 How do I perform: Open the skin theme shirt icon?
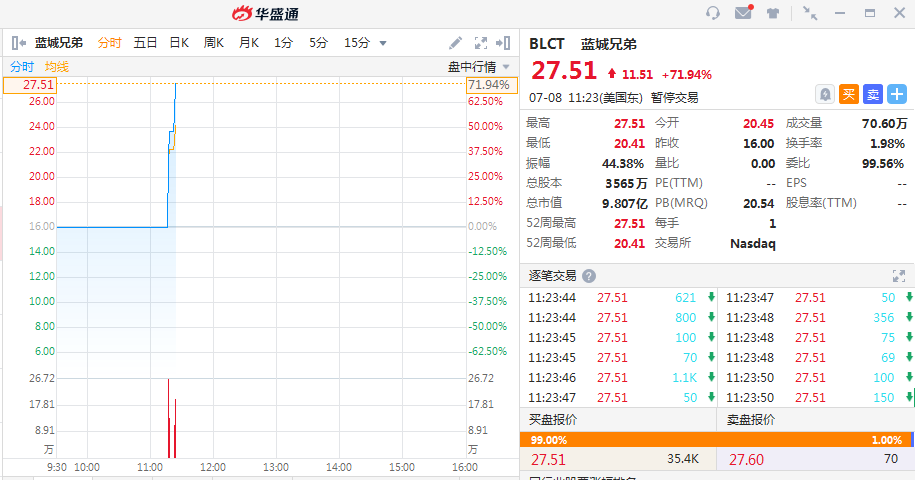(x=773, y=13)
